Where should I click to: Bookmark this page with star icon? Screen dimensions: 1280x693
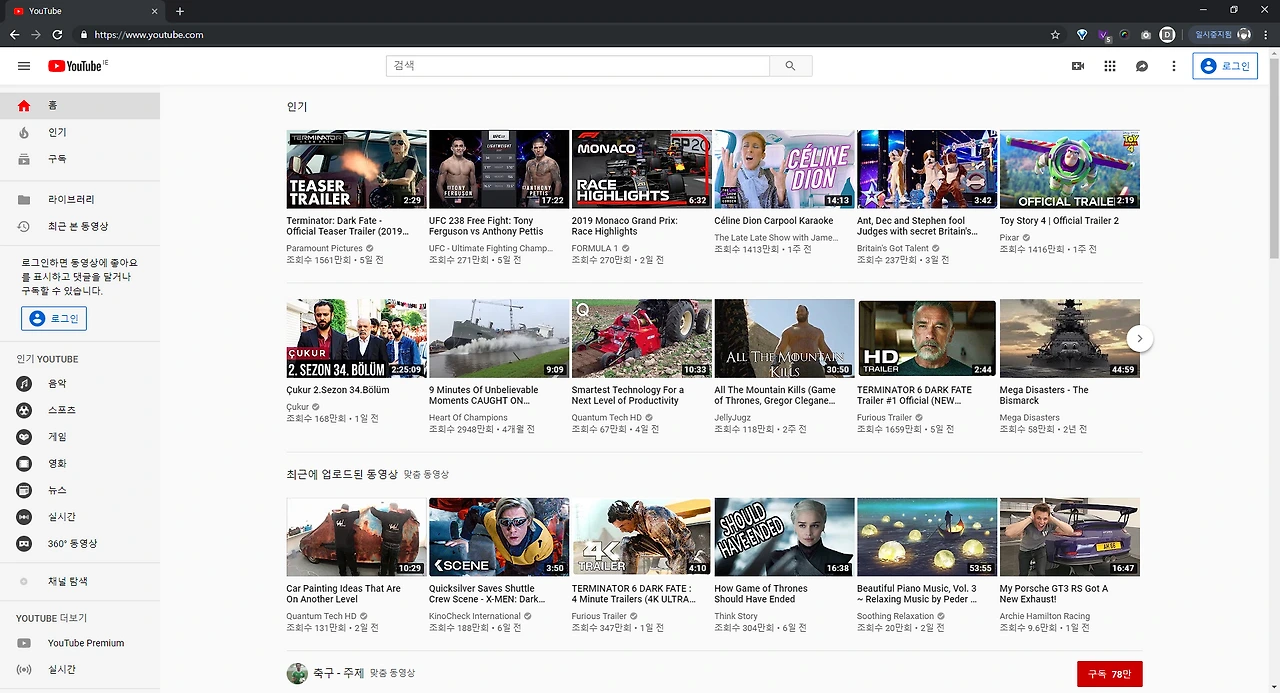(x=1055, y=34)
